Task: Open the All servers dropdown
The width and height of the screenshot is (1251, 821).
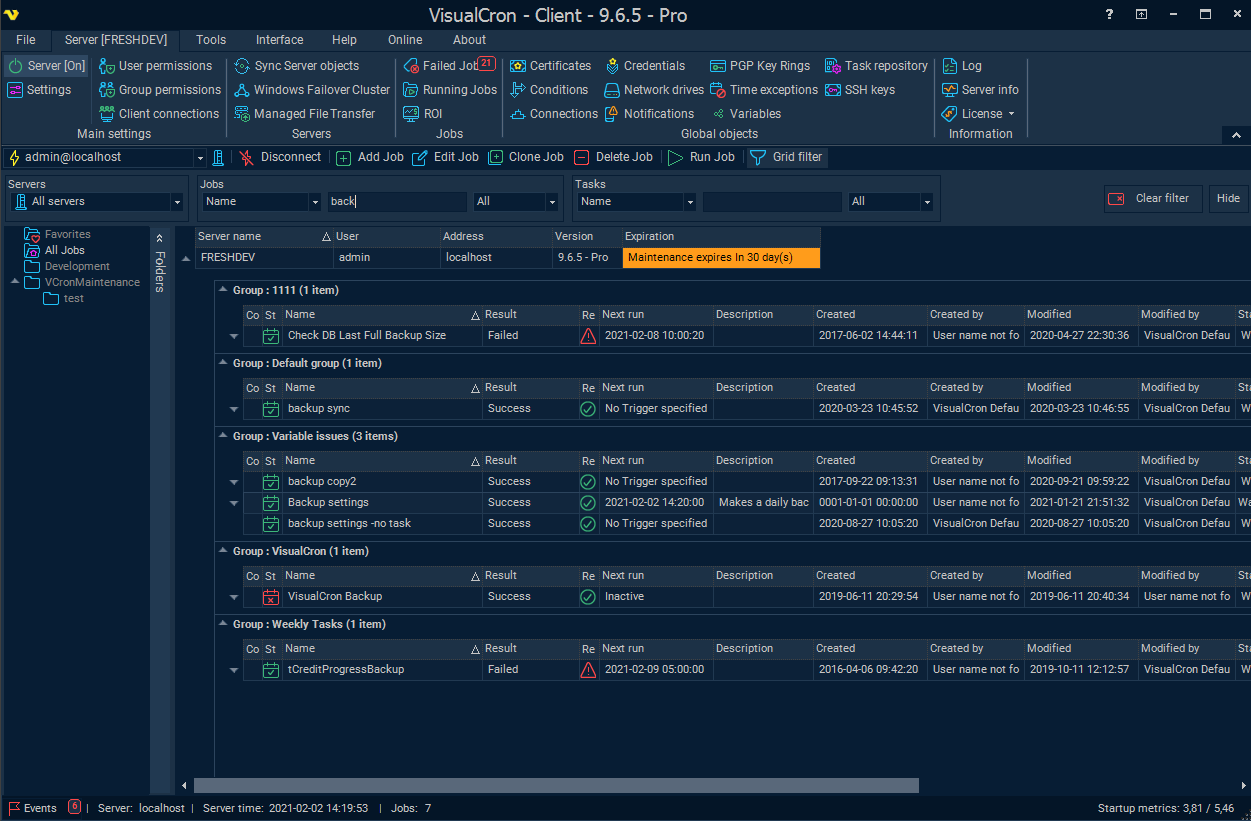Action: coord(95,202)
